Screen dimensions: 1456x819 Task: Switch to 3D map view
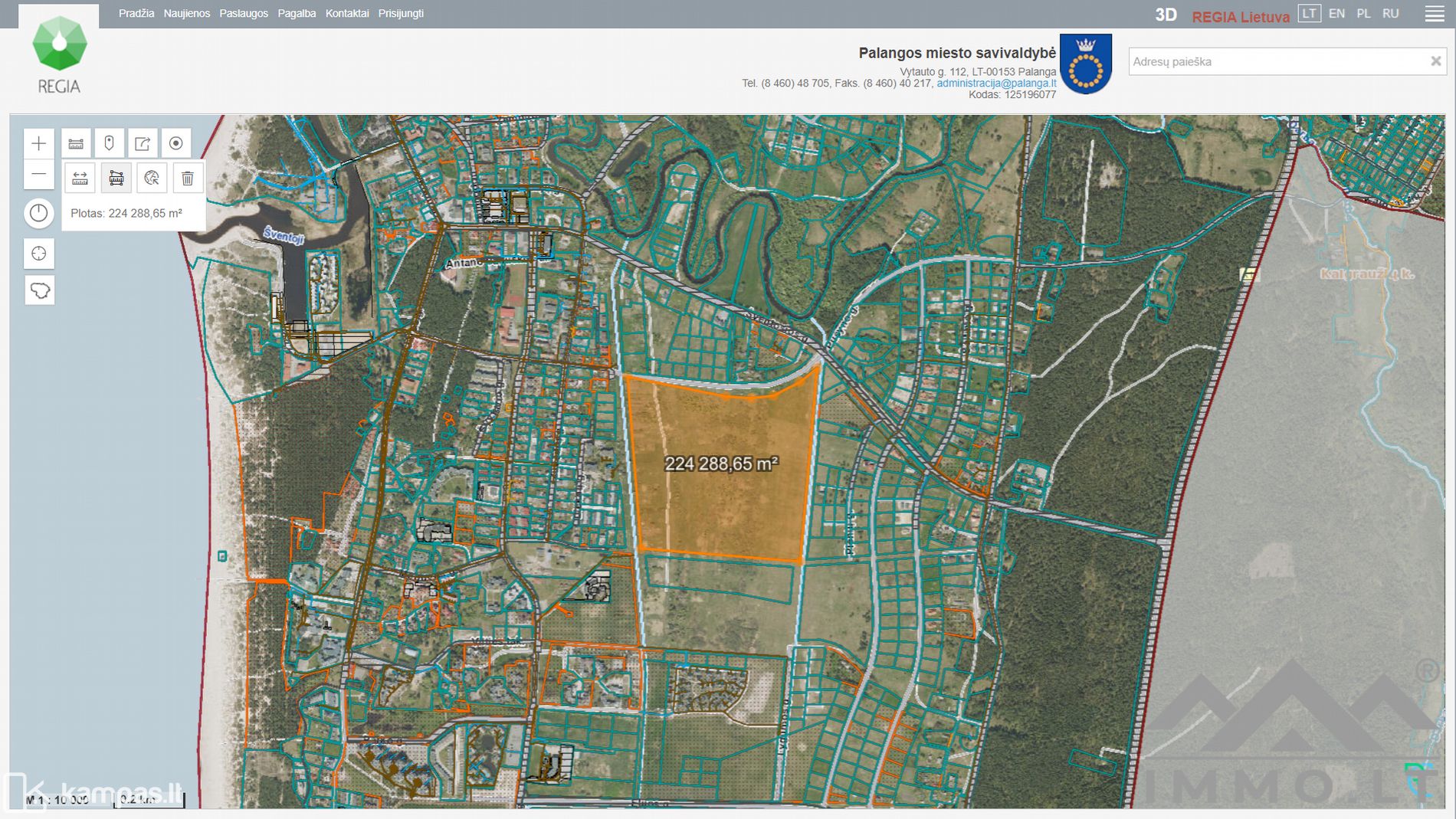coord(1166,15)
